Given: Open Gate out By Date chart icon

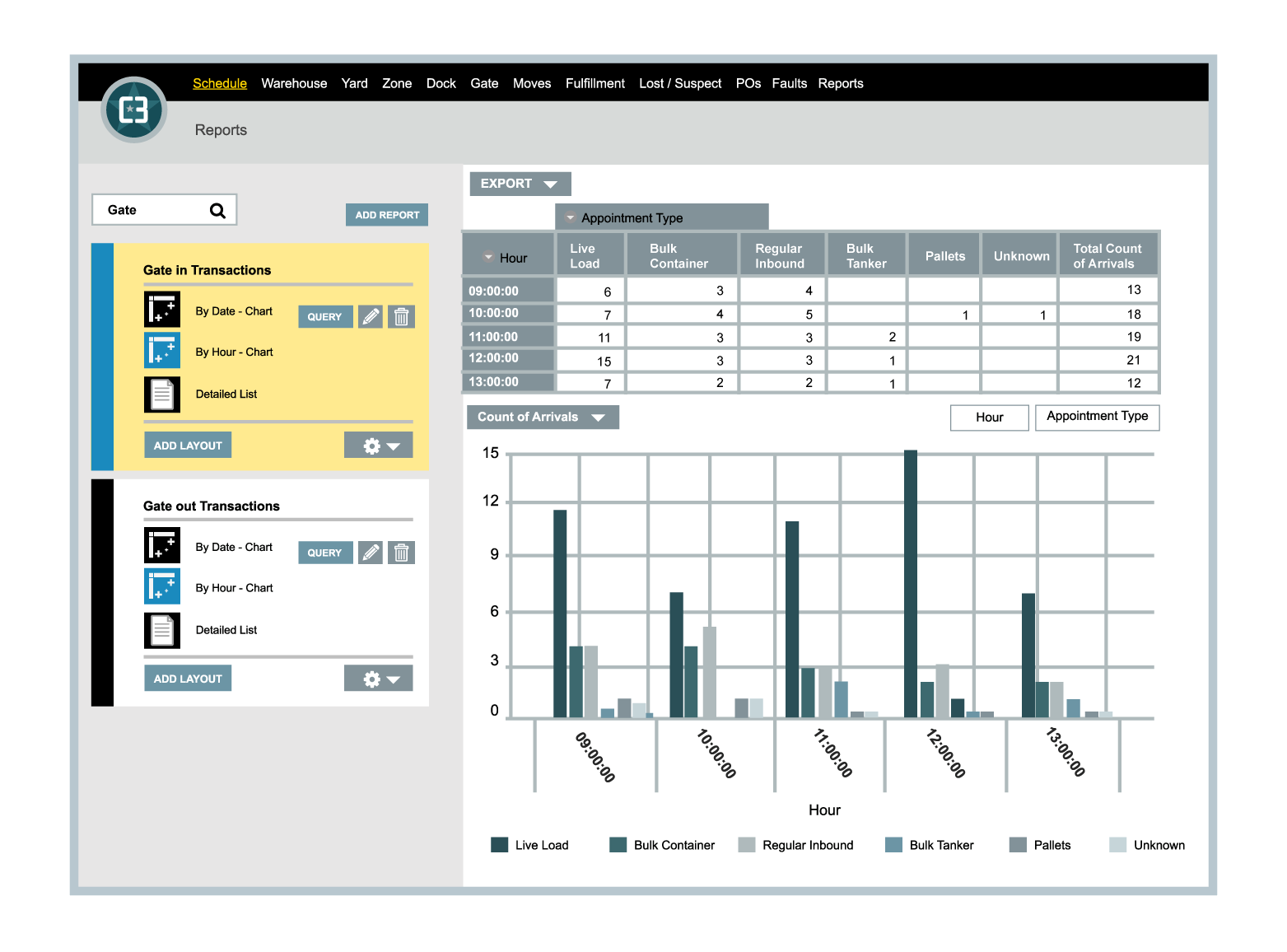Looking at the screenshot, I should 162,545.
